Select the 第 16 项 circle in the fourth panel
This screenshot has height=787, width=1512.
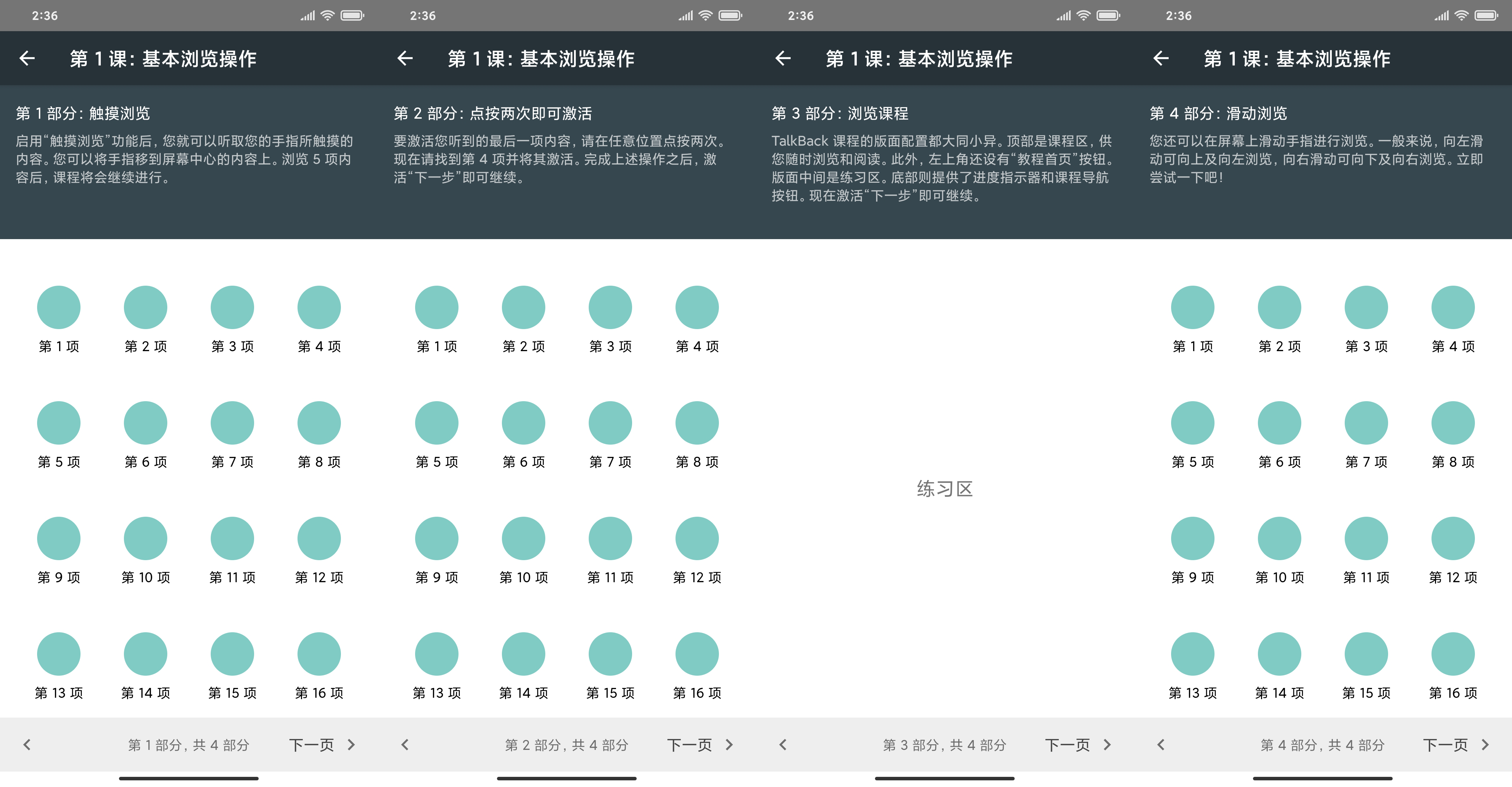(x=1453, y=653)
